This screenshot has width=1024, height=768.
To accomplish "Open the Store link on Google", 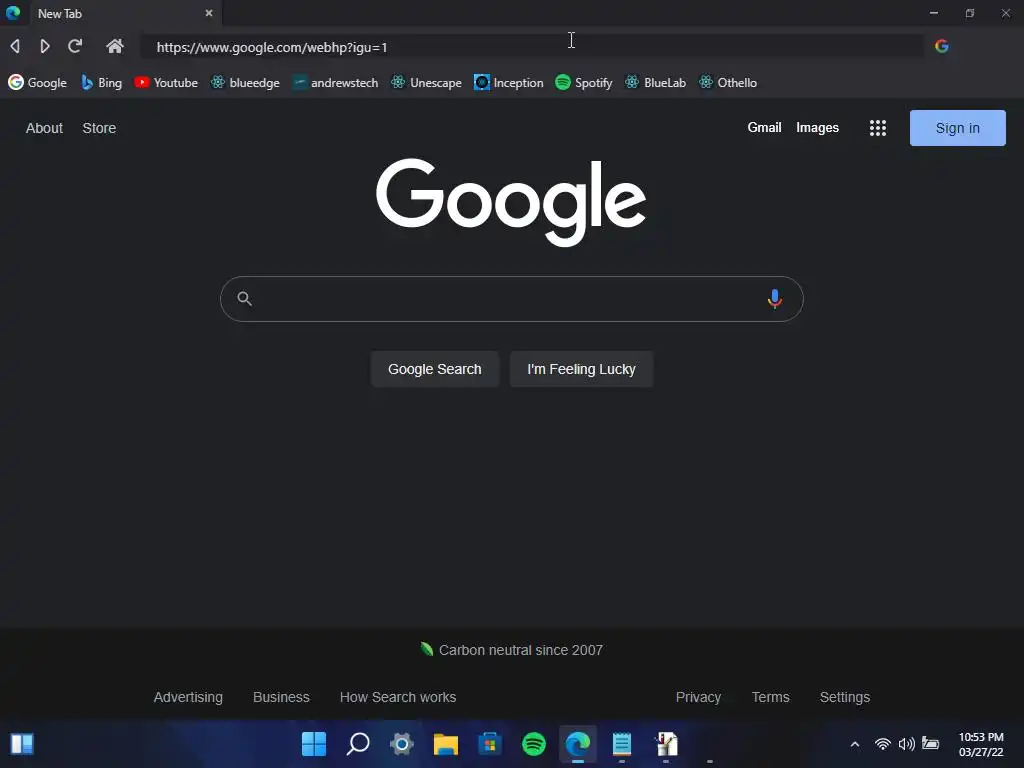I will (x=99, y=128).
